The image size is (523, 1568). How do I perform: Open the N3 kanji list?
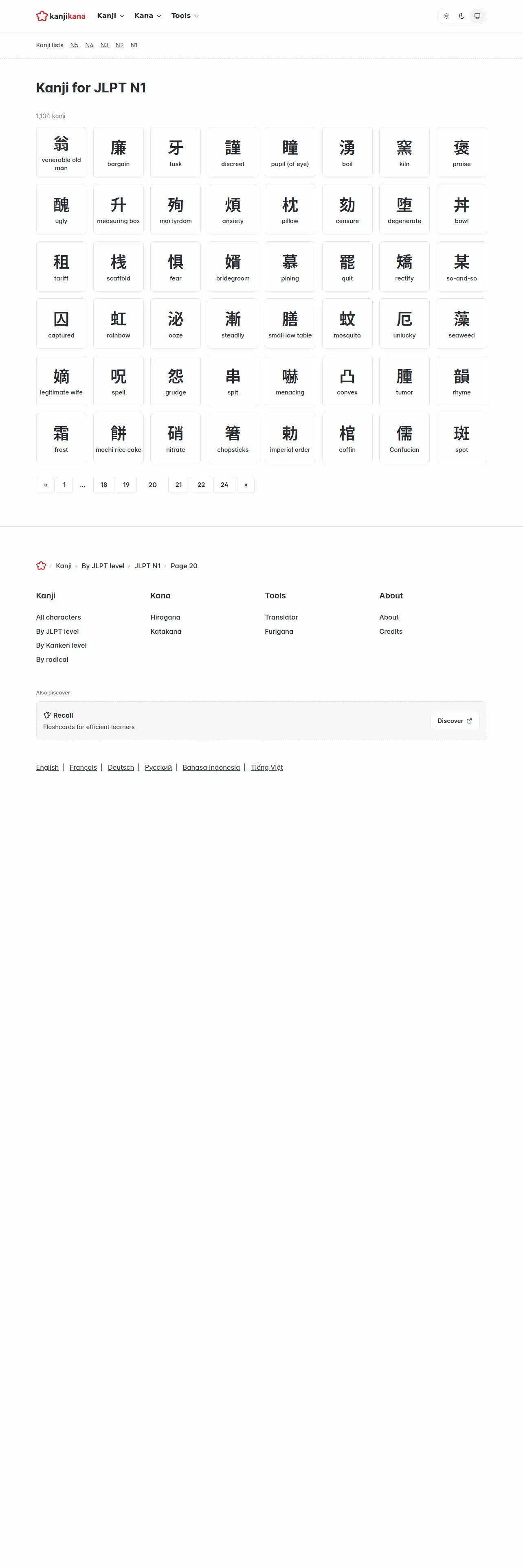[x=104, y=45]
